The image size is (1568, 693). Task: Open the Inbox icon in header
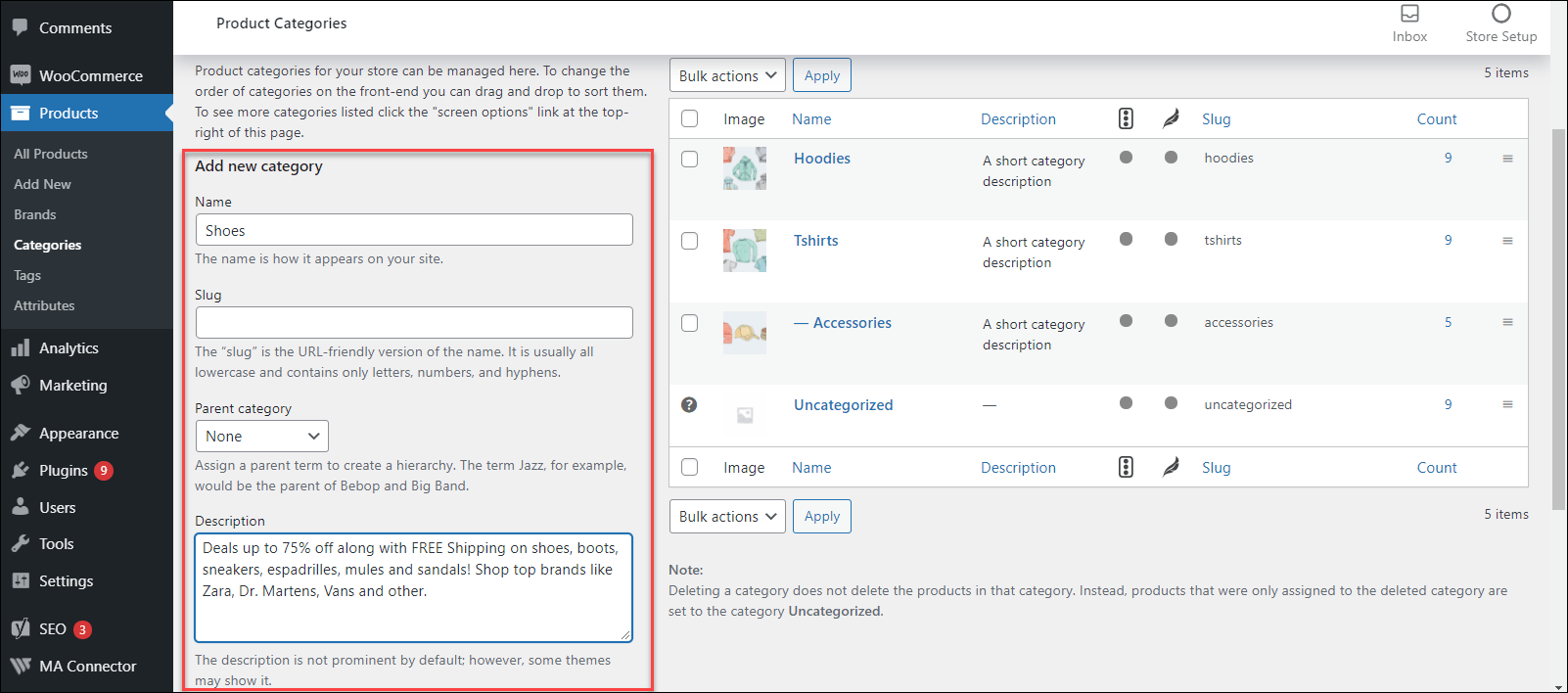click(x=1409, y=14)
